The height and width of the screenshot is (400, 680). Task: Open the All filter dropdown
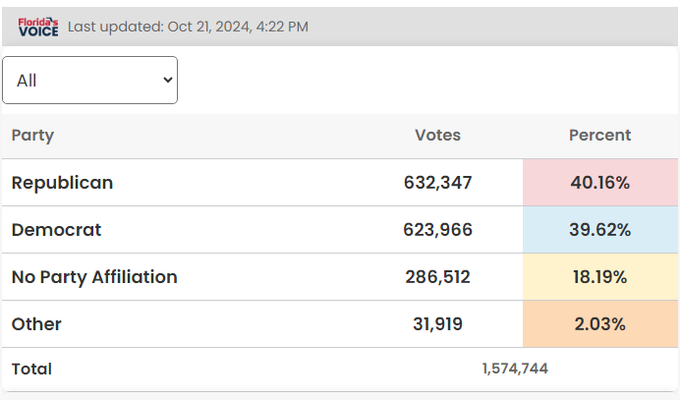pyautogui.click(x=90, y=80)
